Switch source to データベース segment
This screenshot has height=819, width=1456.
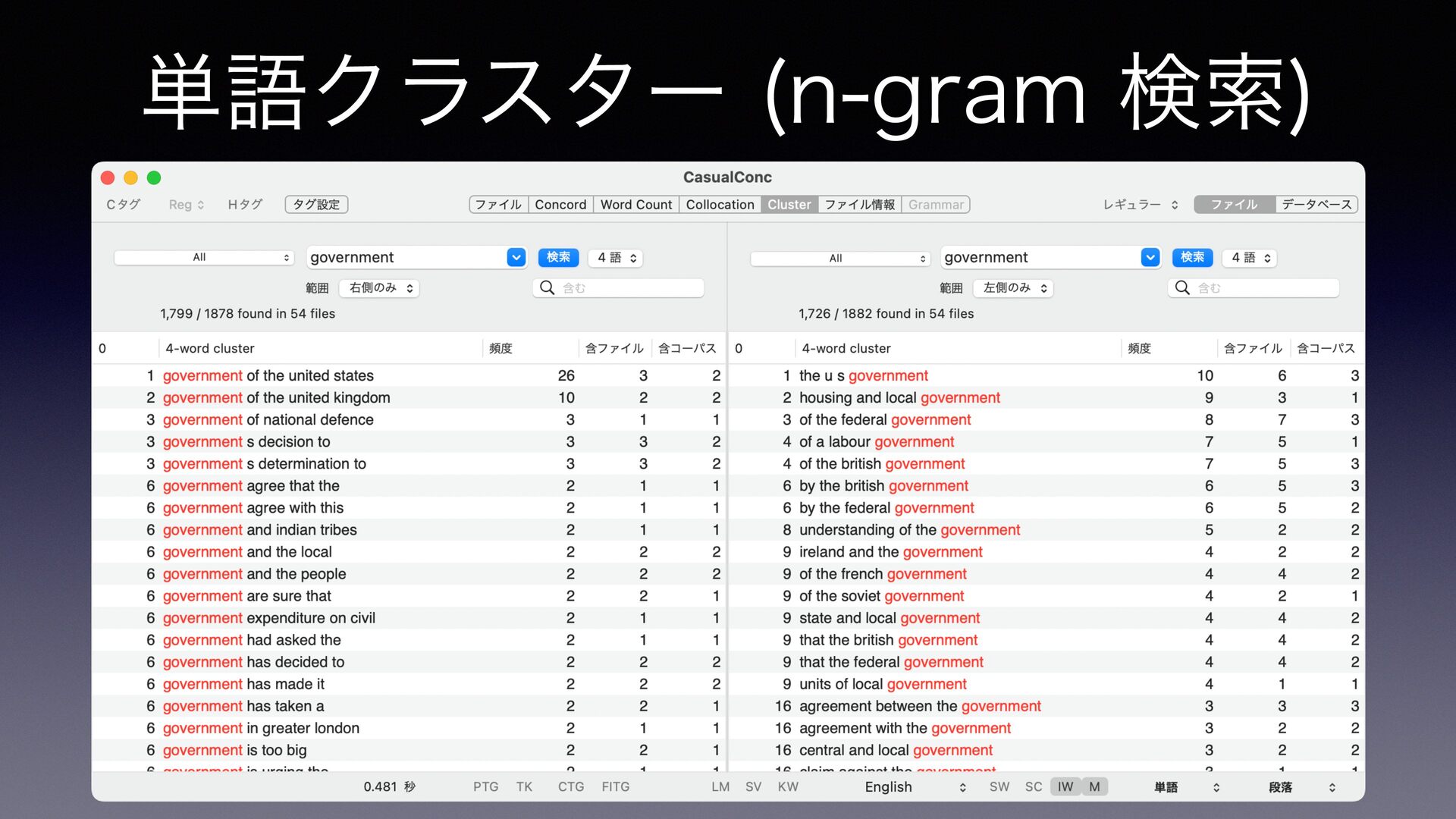[1316, 205]
